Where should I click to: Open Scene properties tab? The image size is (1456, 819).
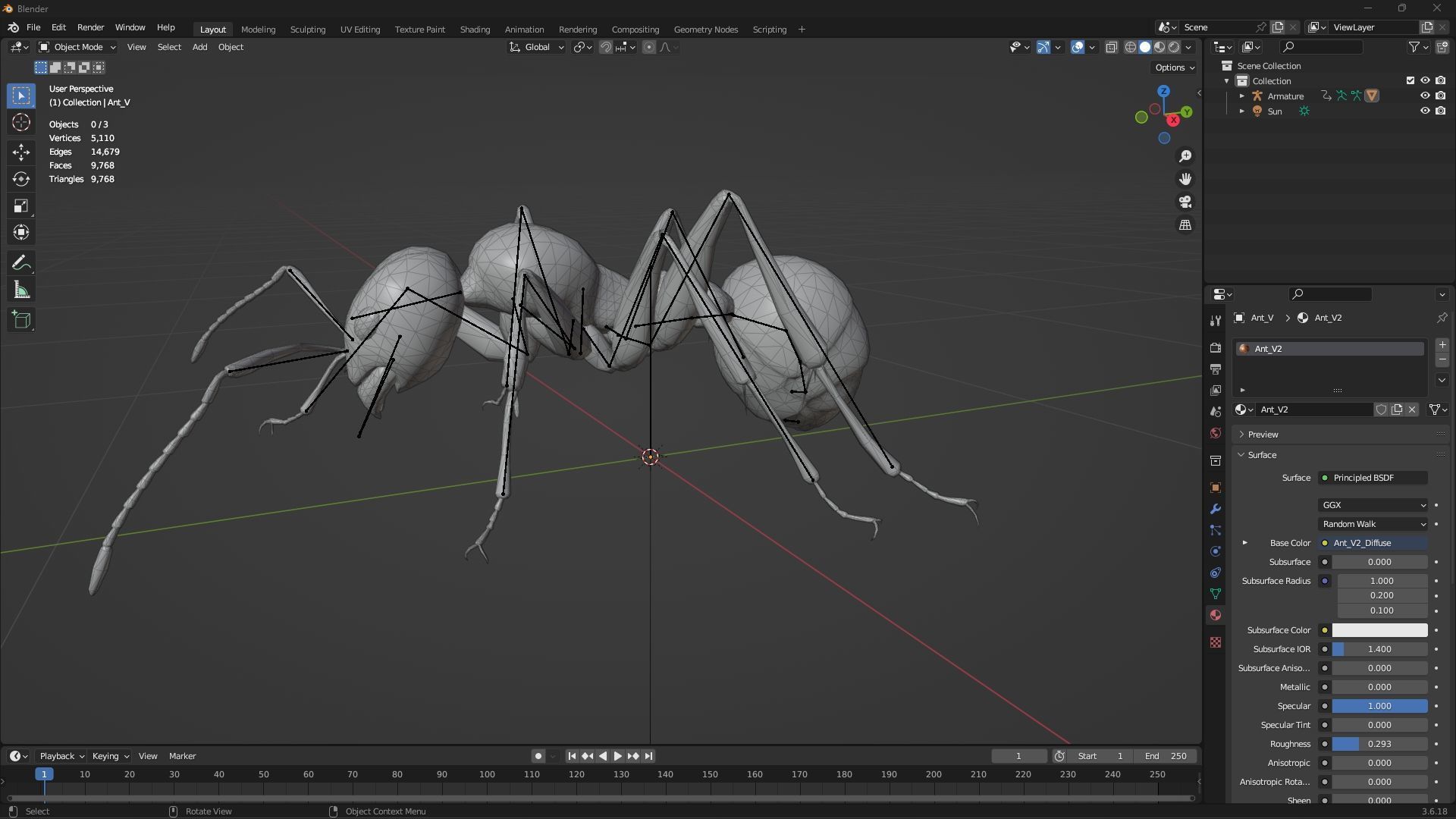tap(1216, 412)
